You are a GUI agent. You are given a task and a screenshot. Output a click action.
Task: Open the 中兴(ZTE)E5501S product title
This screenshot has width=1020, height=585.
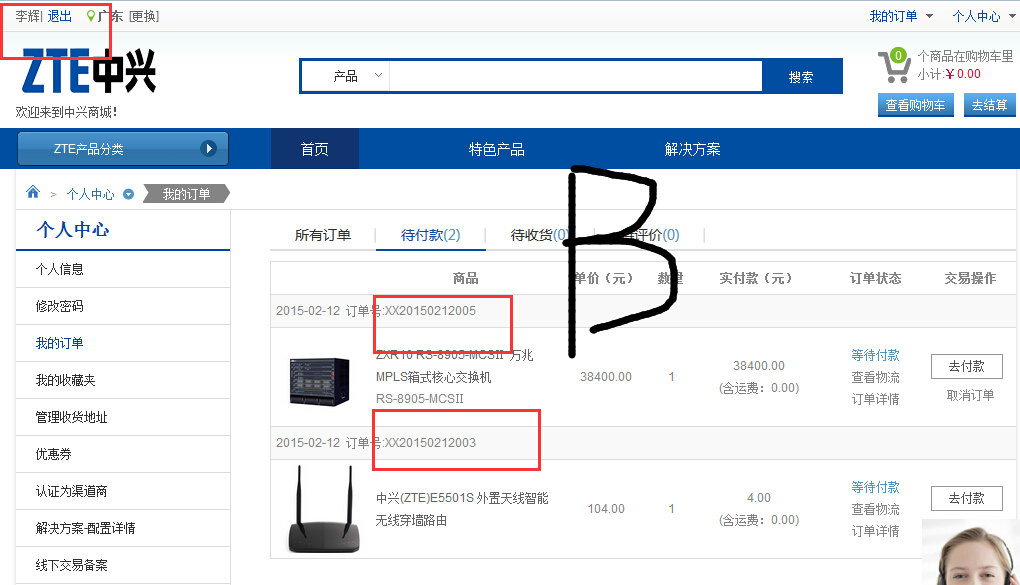pyautogui.click(x=462, y=509)
